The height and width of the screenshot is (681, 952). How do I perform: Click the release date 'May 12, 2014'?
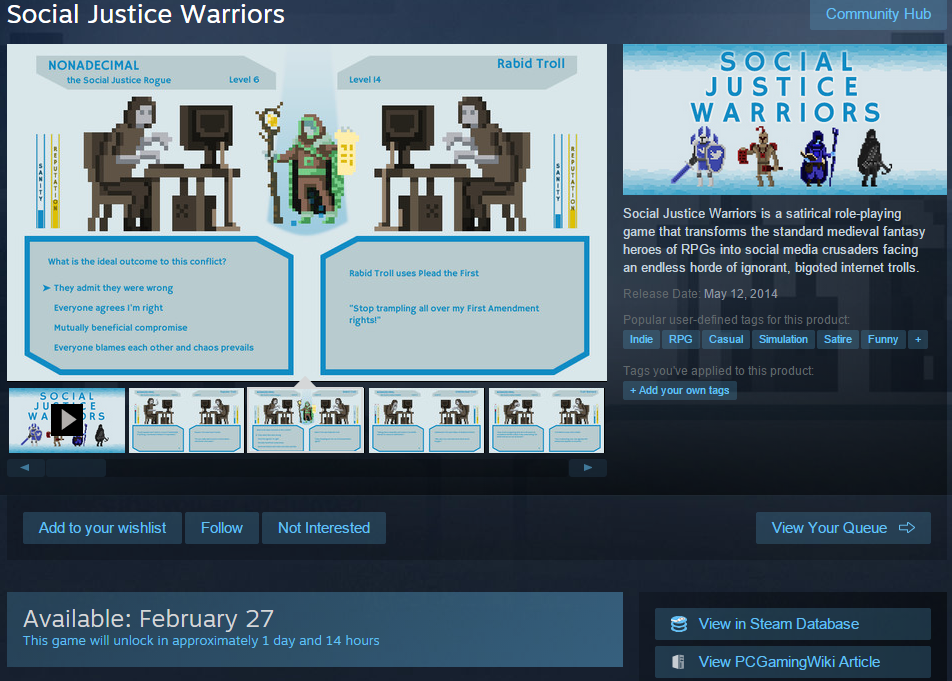(741, 294)
